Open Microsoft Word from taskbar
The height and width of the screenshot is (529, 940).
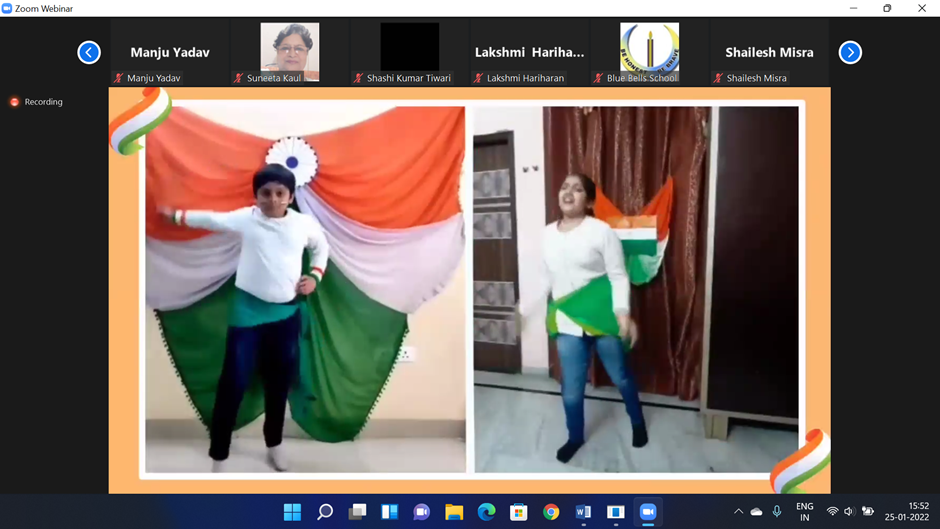pos(583,512)
